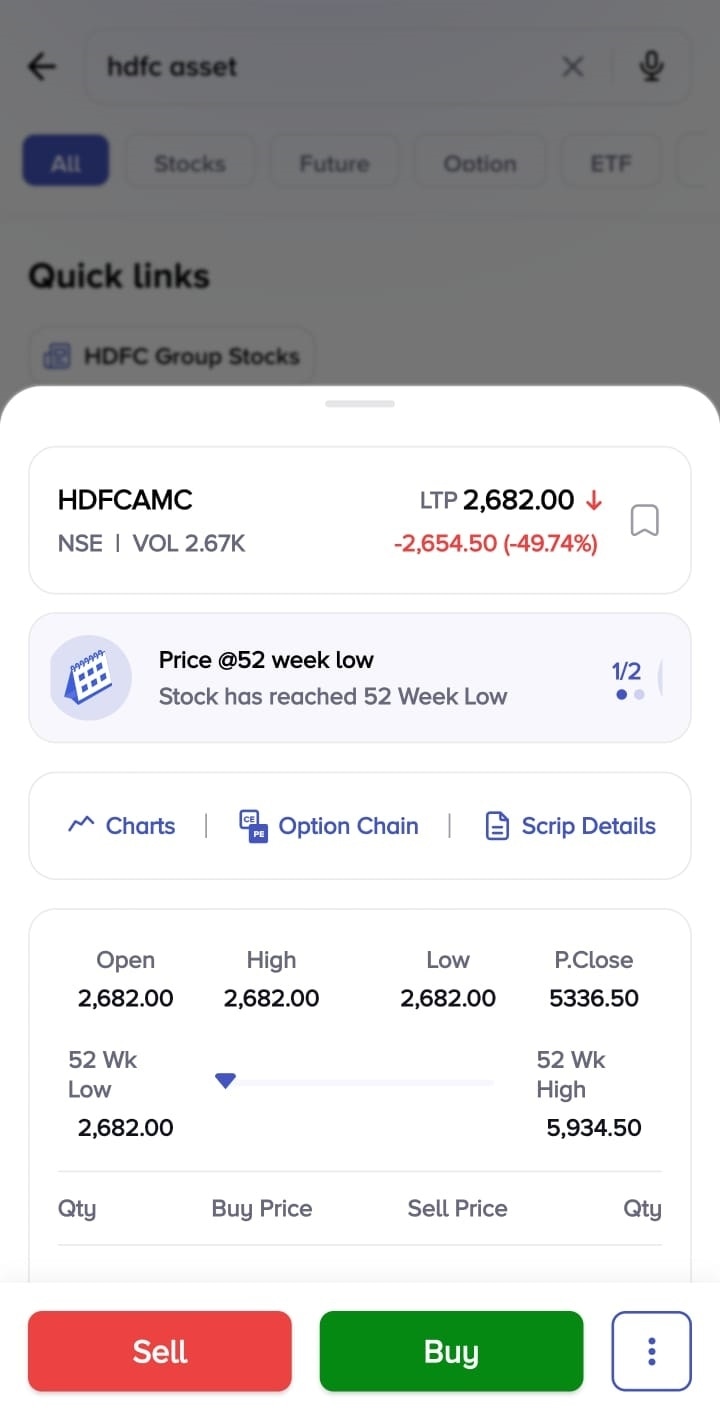Open the HDFC Group Stocks quick link

(x=172, y=356)
